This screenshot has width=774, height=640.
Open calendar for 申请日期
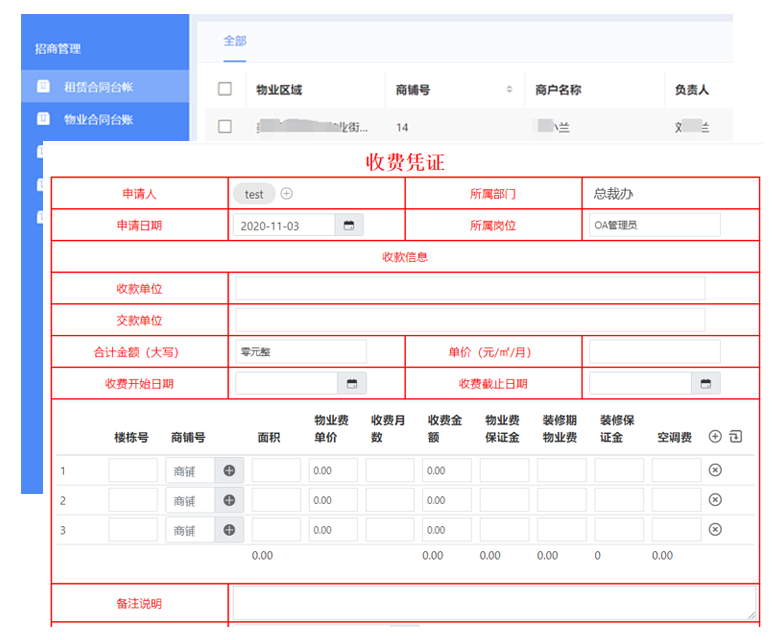point(349,226)
